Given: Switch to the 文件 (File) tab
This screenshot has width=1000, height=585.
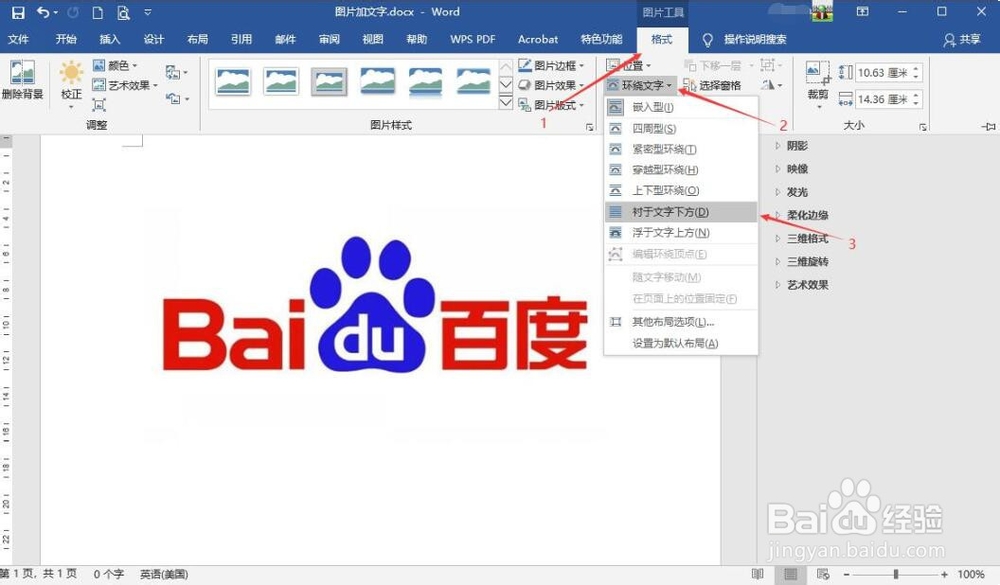Looking at the screenshot, I should coord(18,39).
